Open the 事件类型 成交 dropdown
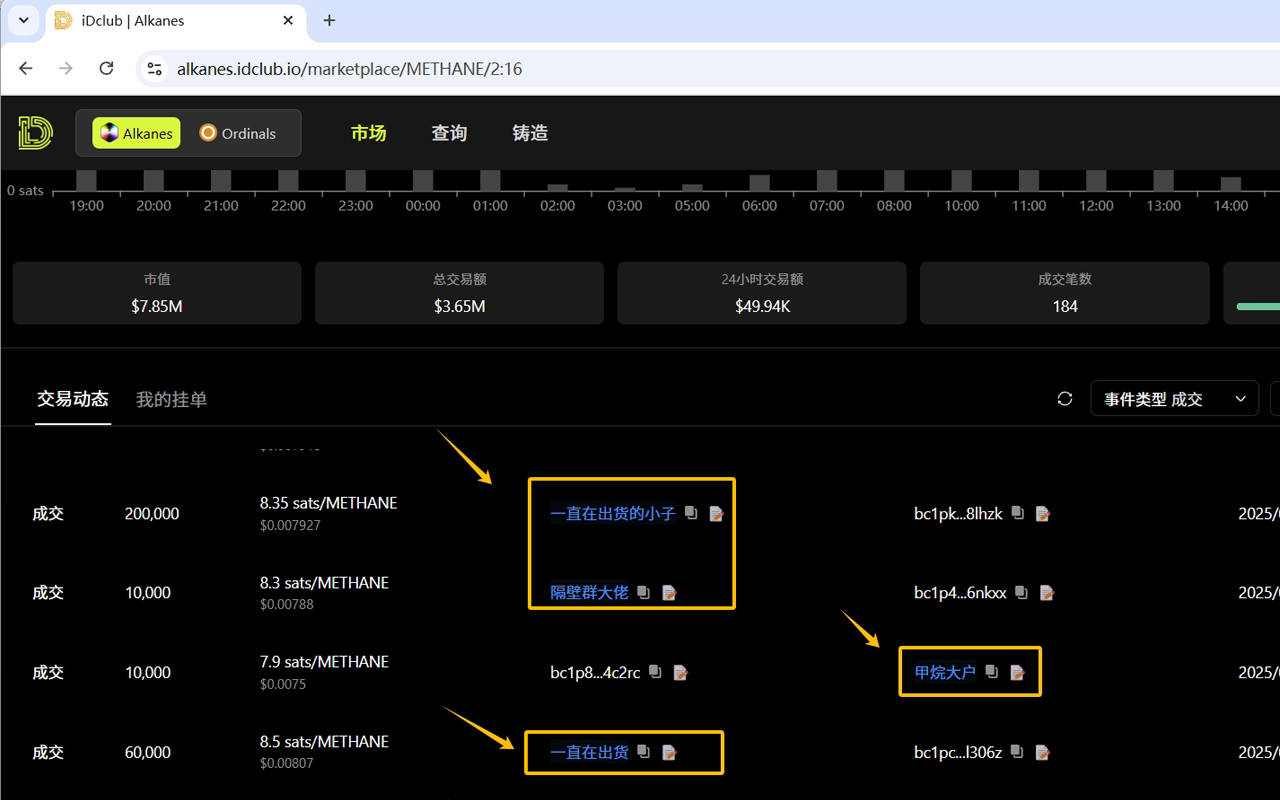Viewport: 1280px width, 800px height. coord(1174,399)
